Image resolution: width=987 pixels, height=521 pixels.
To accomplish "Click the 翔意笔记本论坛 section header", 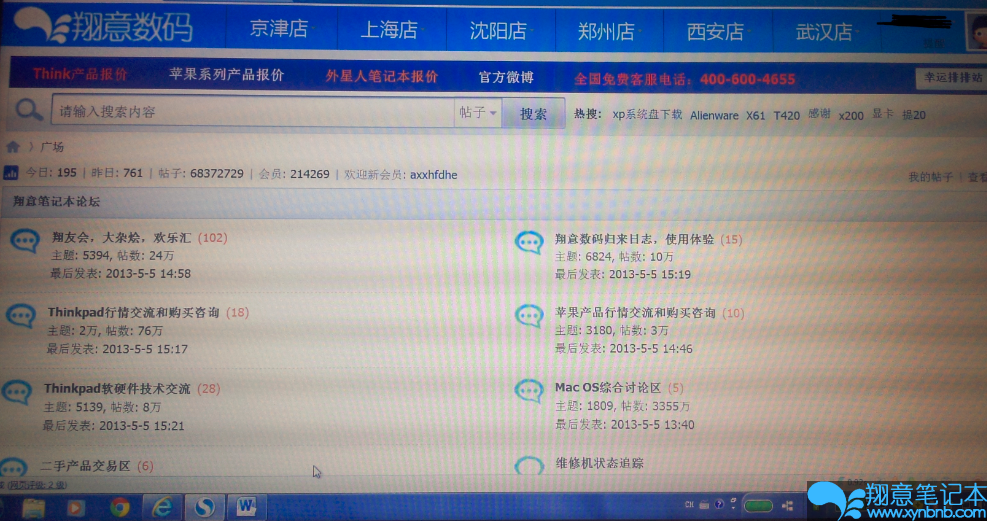I will coord(56,202).
